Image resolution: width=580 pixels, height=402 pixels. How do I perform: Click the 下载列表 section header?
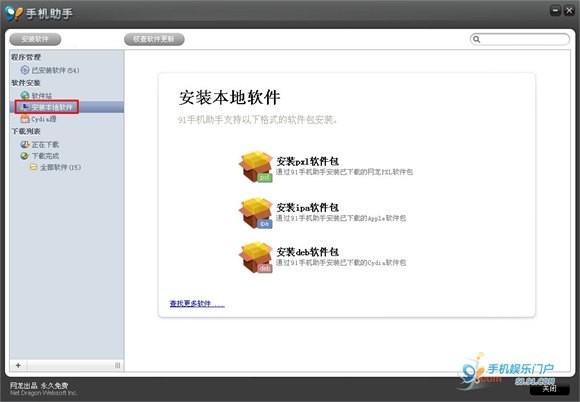(26, 131)
